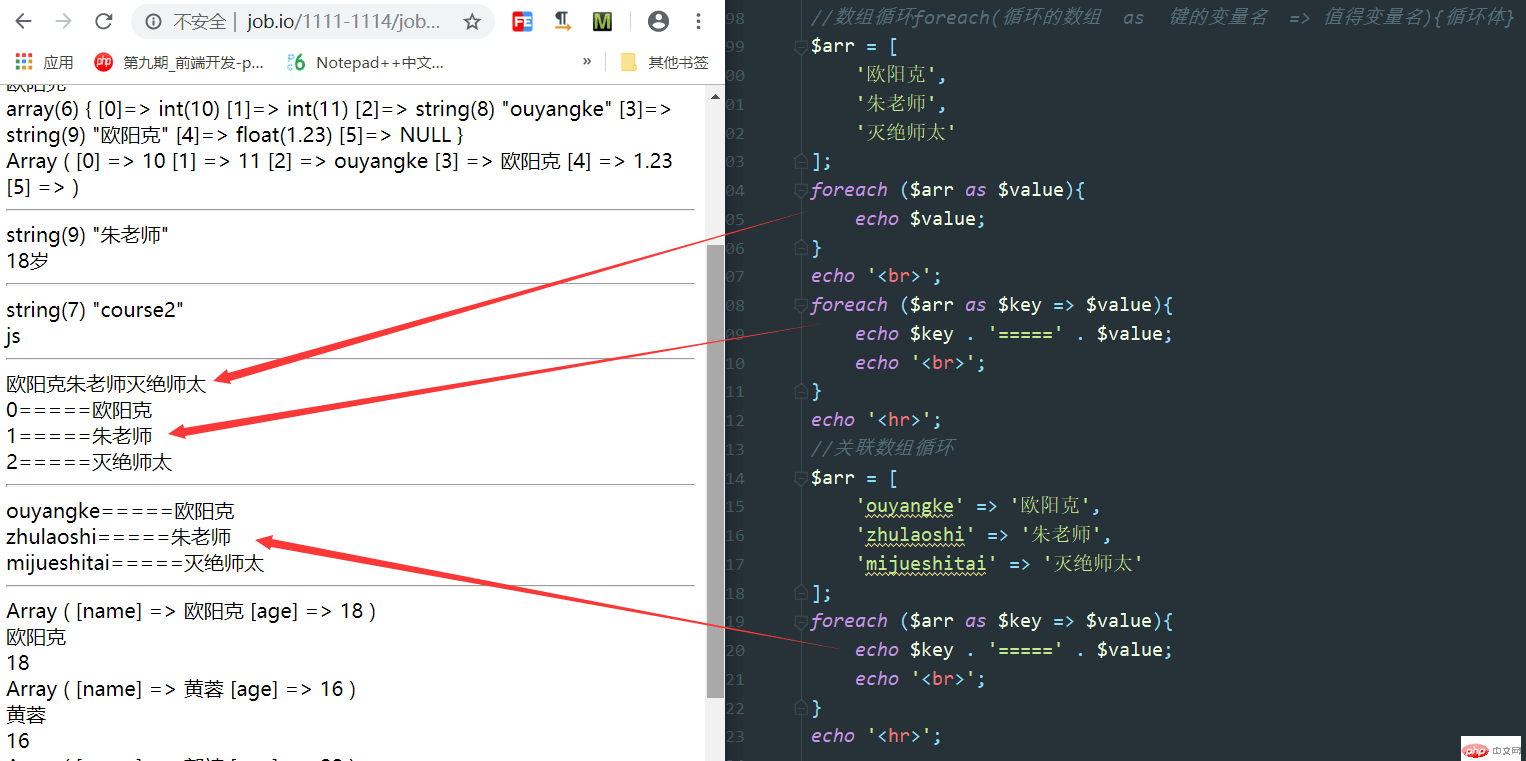Image resolution: width=1526 pixels, height=761 pixels.
Task: Reload the job.io page
Action: click(x=103, y=21)
